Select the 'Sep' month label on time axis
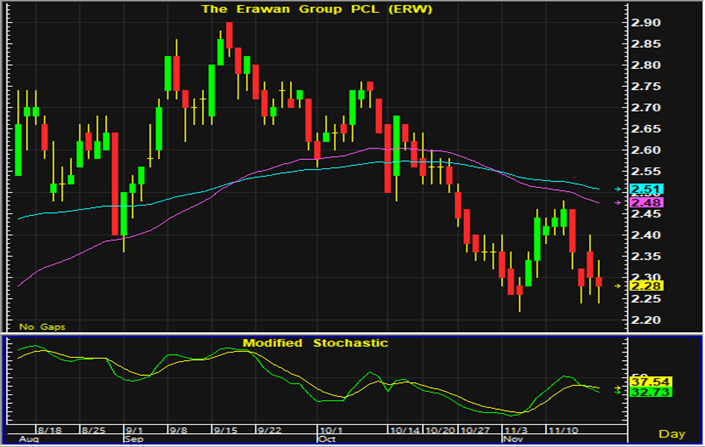This screenshot has height=447, width=705. (x=133, y=438)
